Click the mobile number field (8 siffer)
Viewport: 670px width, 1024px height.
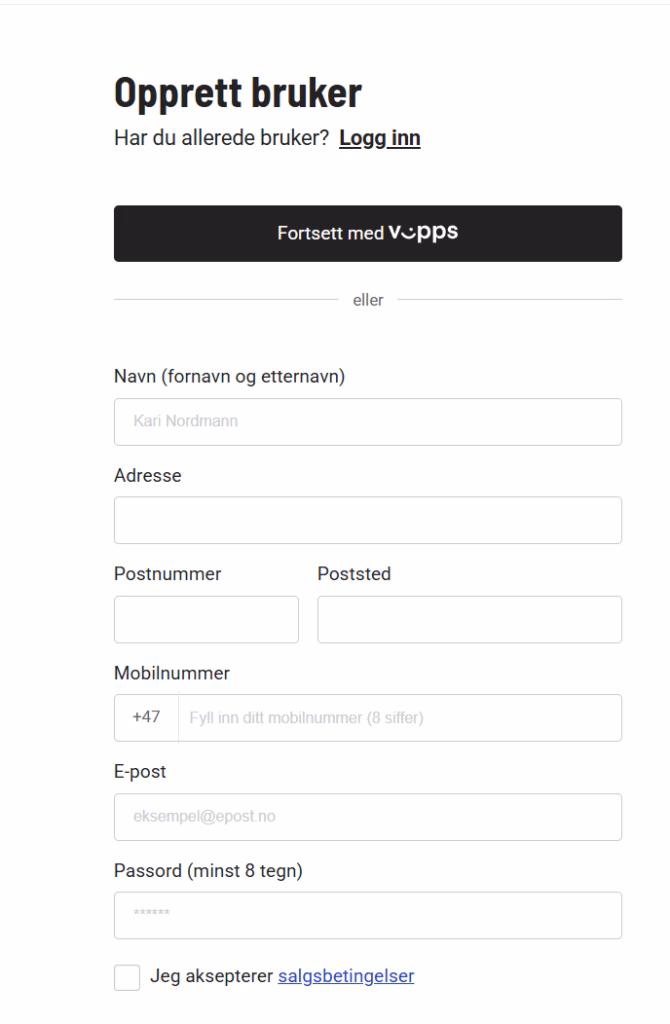[x=400, y=718]
